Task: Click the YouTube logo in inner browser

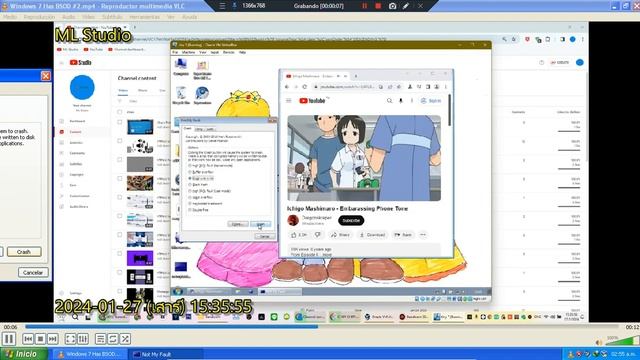Action: [312, 100]
